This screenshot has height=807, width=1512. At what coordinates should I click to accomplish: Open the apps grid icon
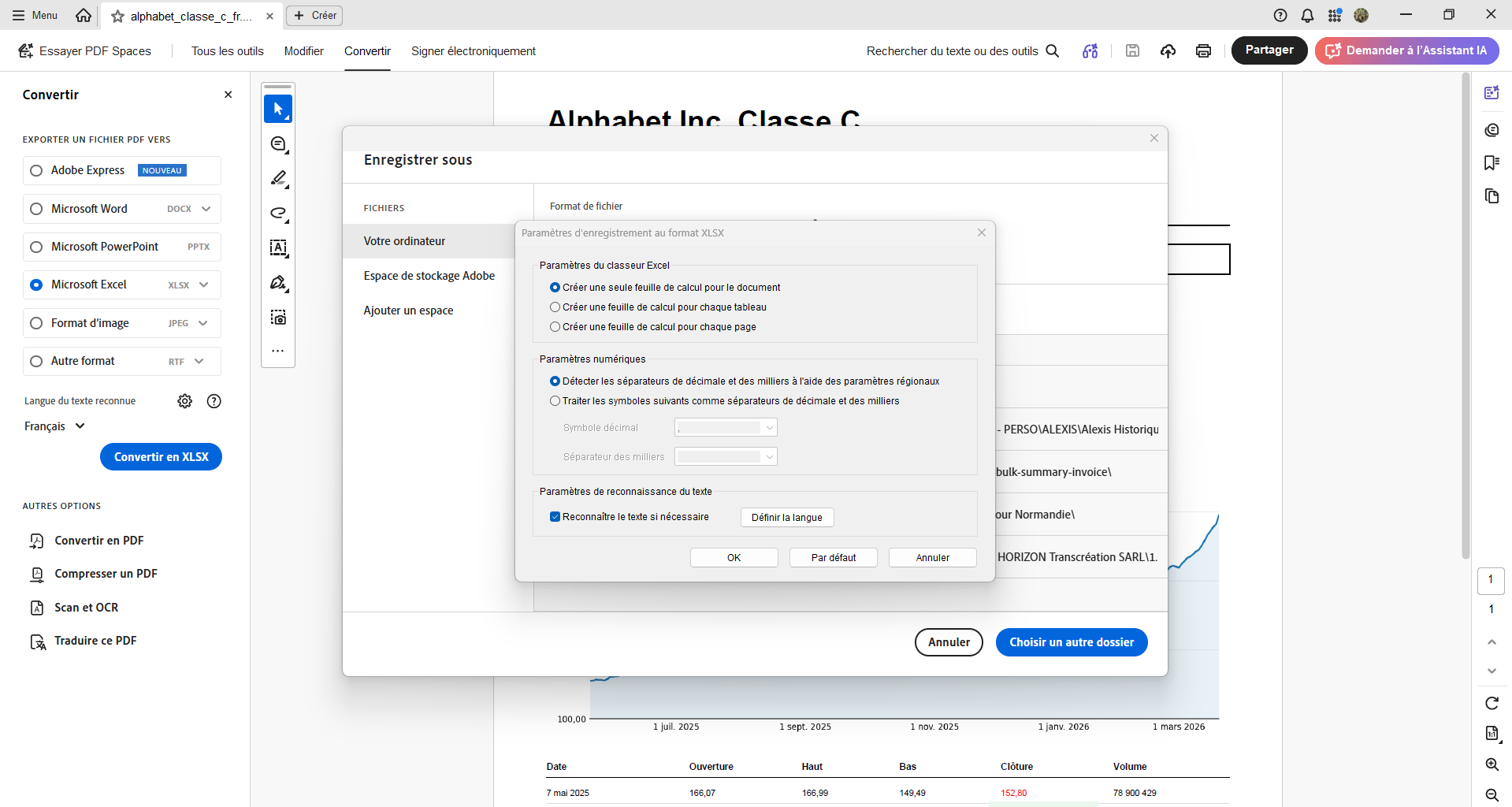pyautogui.click(x=1335, y=15)
